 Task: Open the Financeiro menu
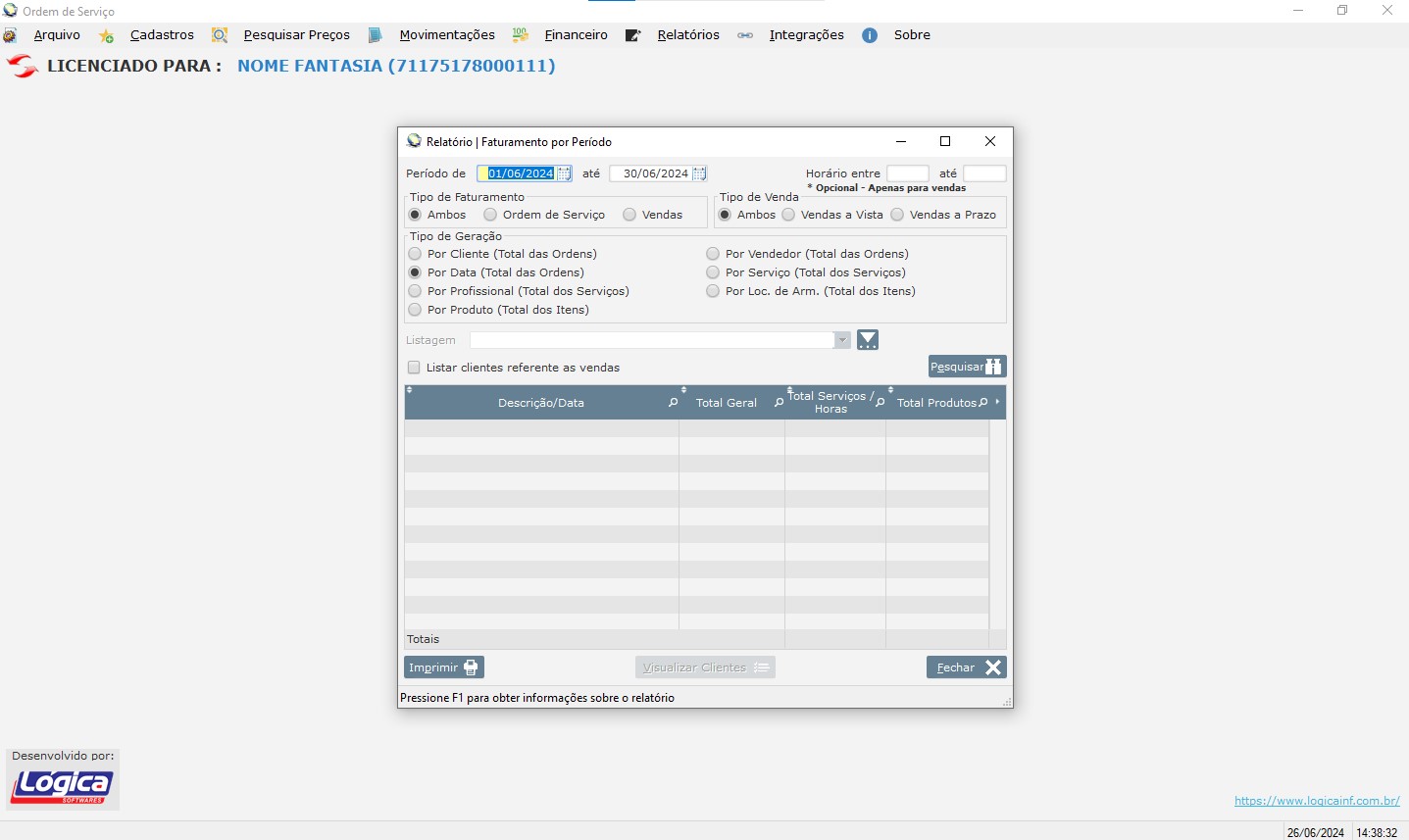point(576,35)
